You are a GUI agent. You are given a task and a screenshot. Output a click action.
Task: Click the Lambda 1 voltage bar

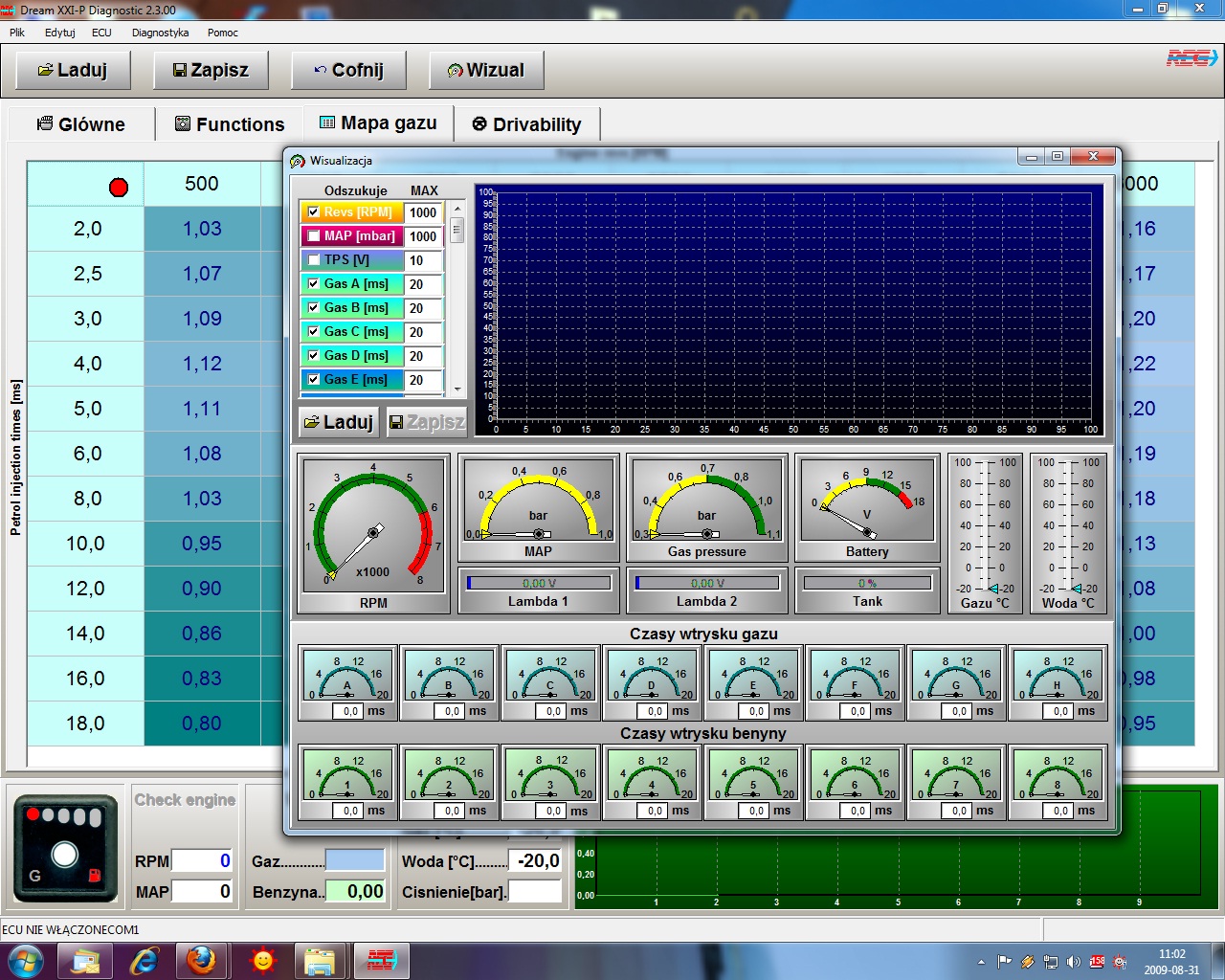point(539,583)
